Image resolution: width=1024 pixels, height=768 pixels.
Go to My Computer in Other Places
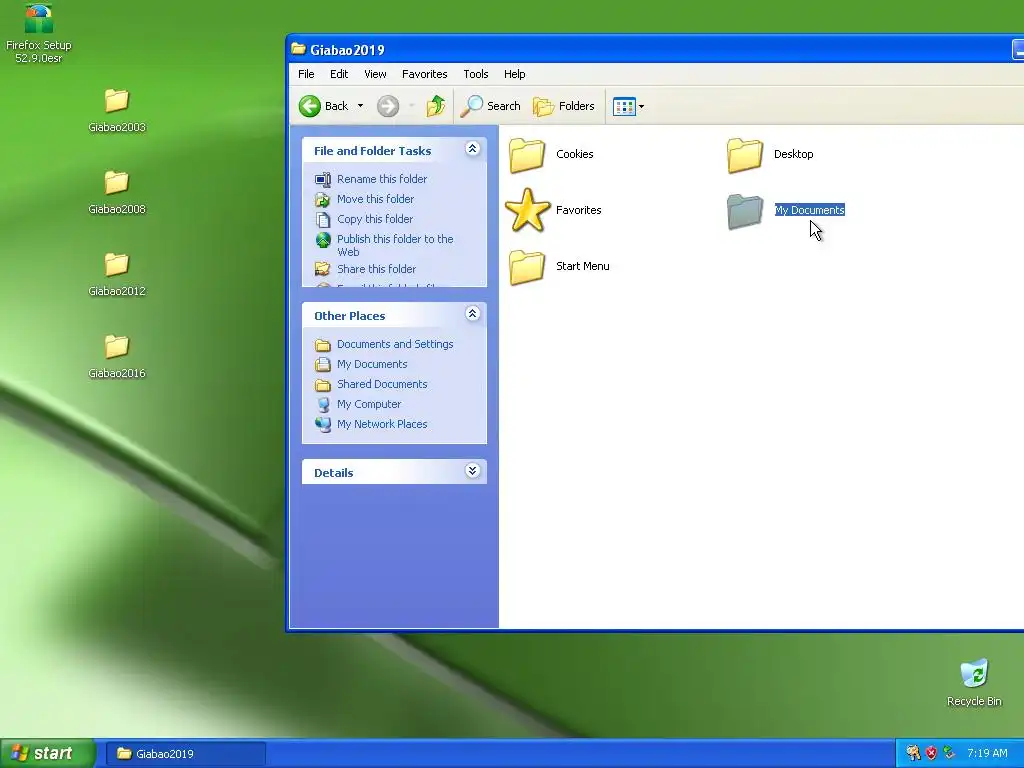(369, 404)
